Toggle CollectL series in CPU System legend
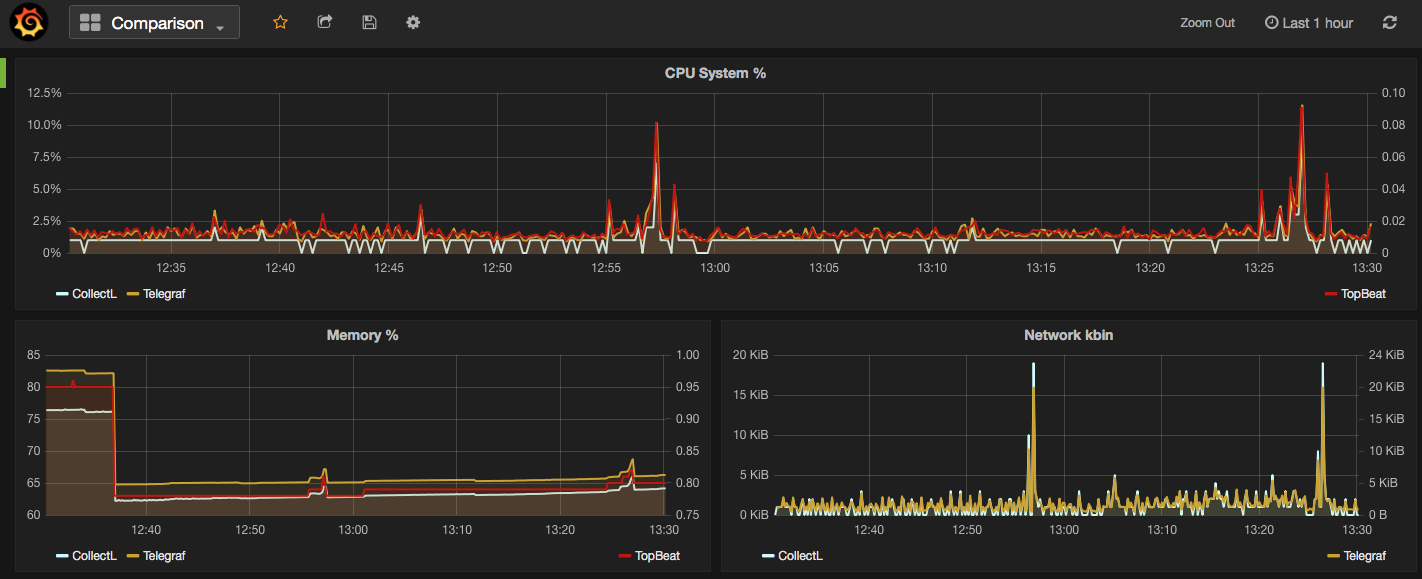 pos(94,294)
